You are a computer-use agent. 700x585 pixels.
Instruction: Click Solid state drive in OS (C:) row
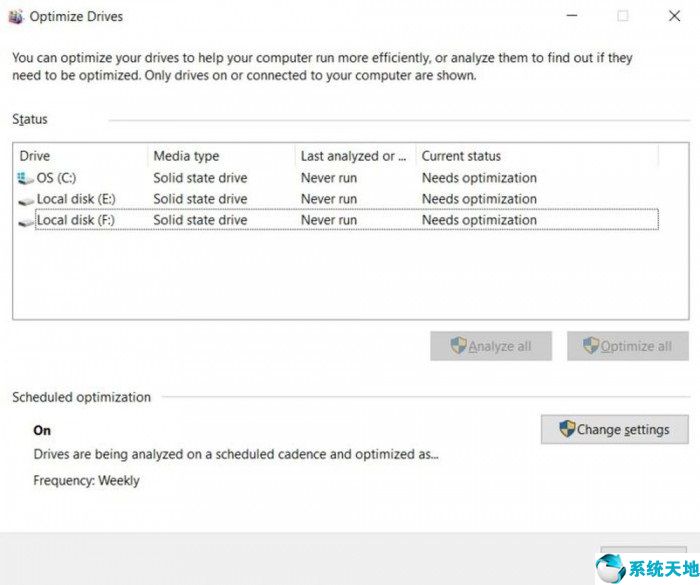tap(200, 178)
